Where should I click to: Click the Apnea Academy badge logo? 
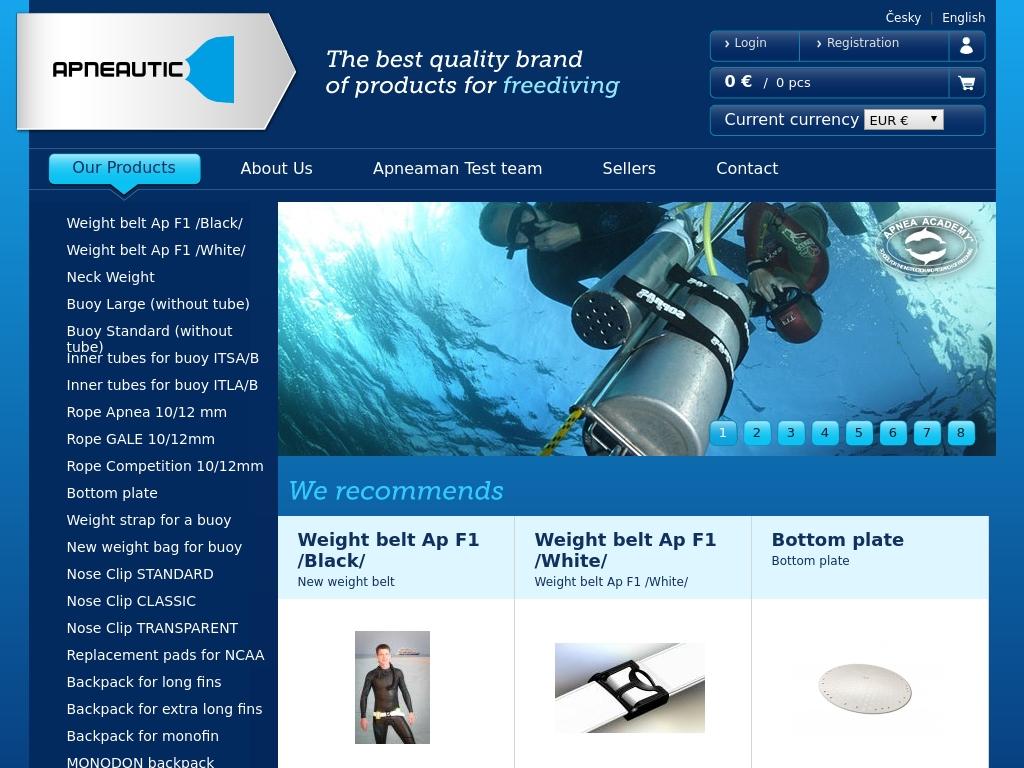pos(926,245)
